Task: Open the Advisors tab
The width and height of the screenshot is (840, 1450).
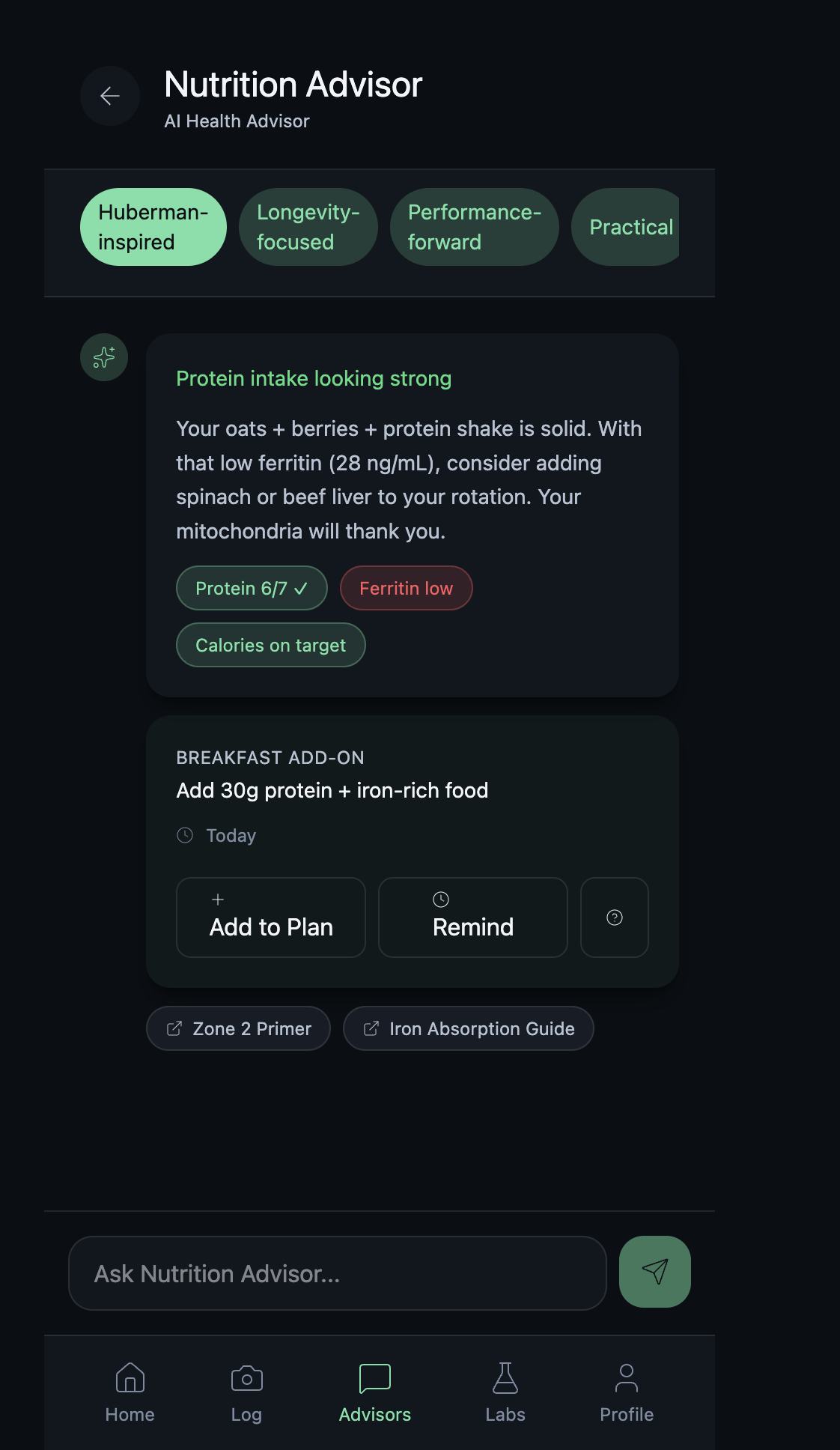Action: (375, 1392)
